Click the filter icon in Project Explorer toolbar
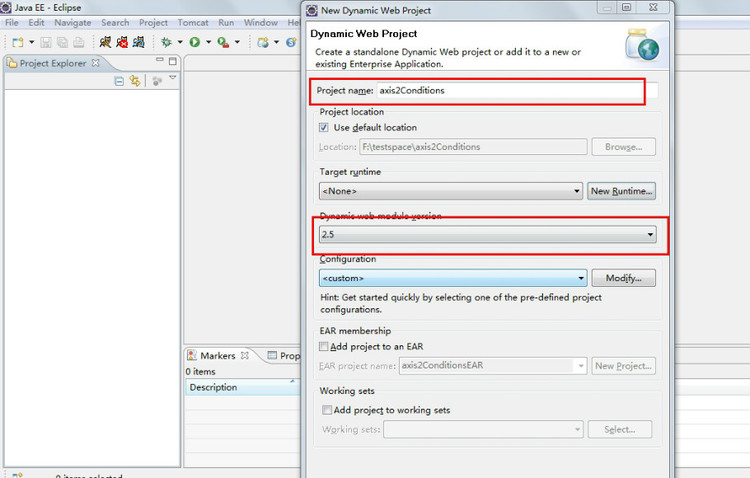 point(157,81)
